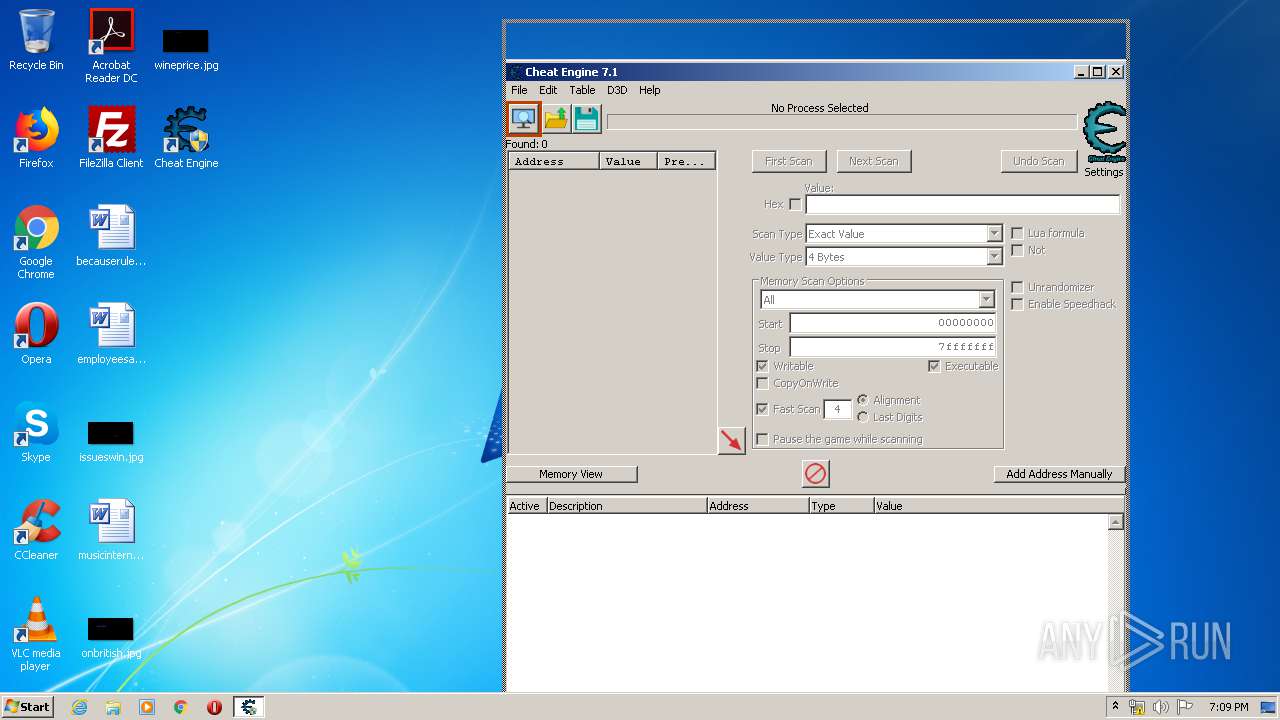Screen dimensions: 1280x720
Task: Open media player taskbar icon
Action: pyautogui.click(x=147, y=707)
